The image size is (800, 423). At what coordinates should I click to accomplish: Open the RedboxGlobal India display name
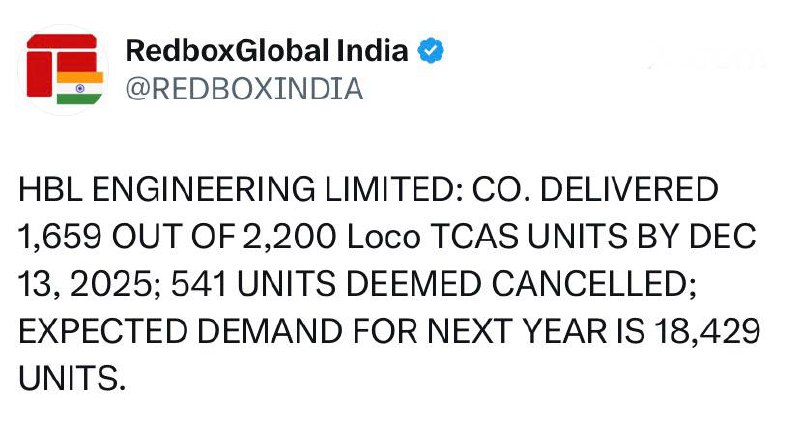pos(267,51)
